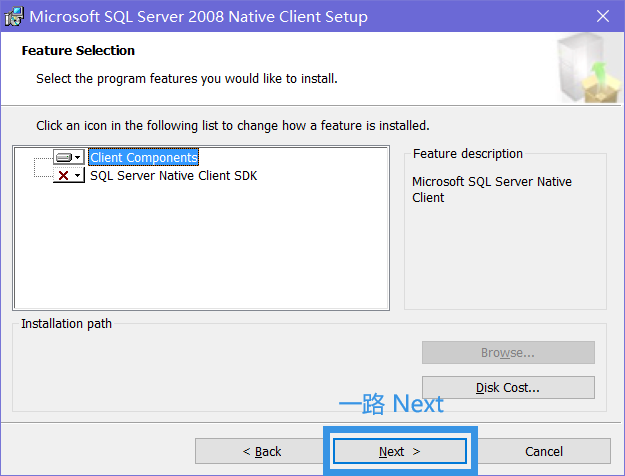The width and height of the screenshot is (625, 476).
Task: Click the 'Installation path' group label
Action: [x=66, y=324]
